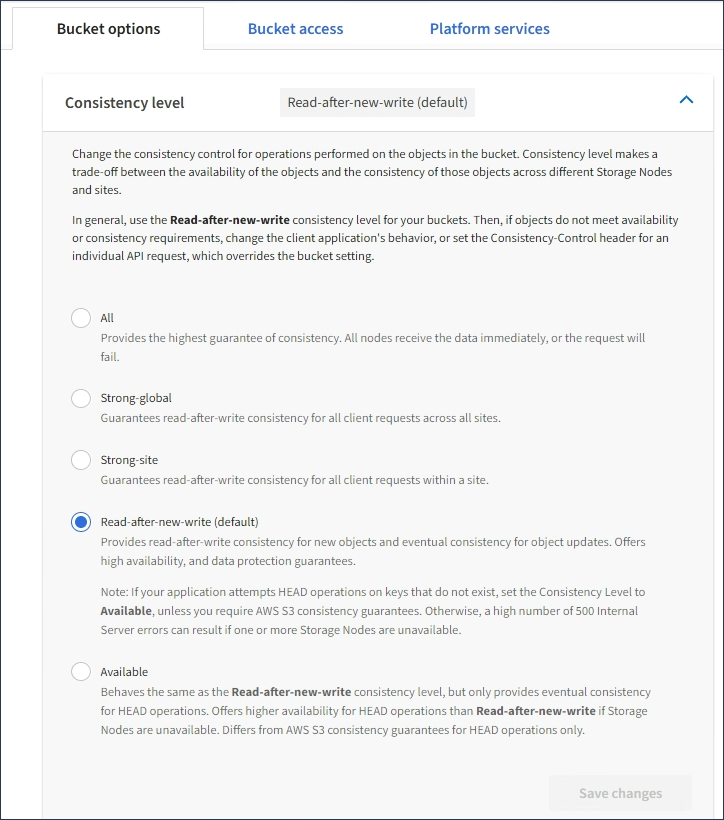Select the Read-after-new-write (default) radio button
Screen dimensions: 724x820
[81, 522]
